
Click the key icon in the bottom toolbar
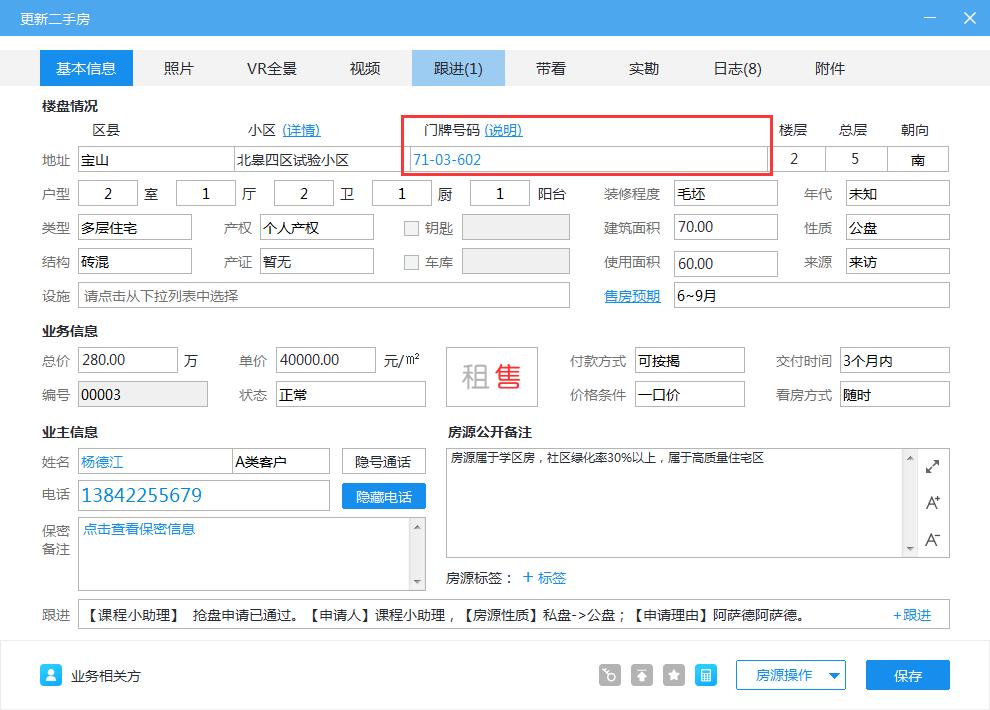pyautogui.click(x=609, y=675)
